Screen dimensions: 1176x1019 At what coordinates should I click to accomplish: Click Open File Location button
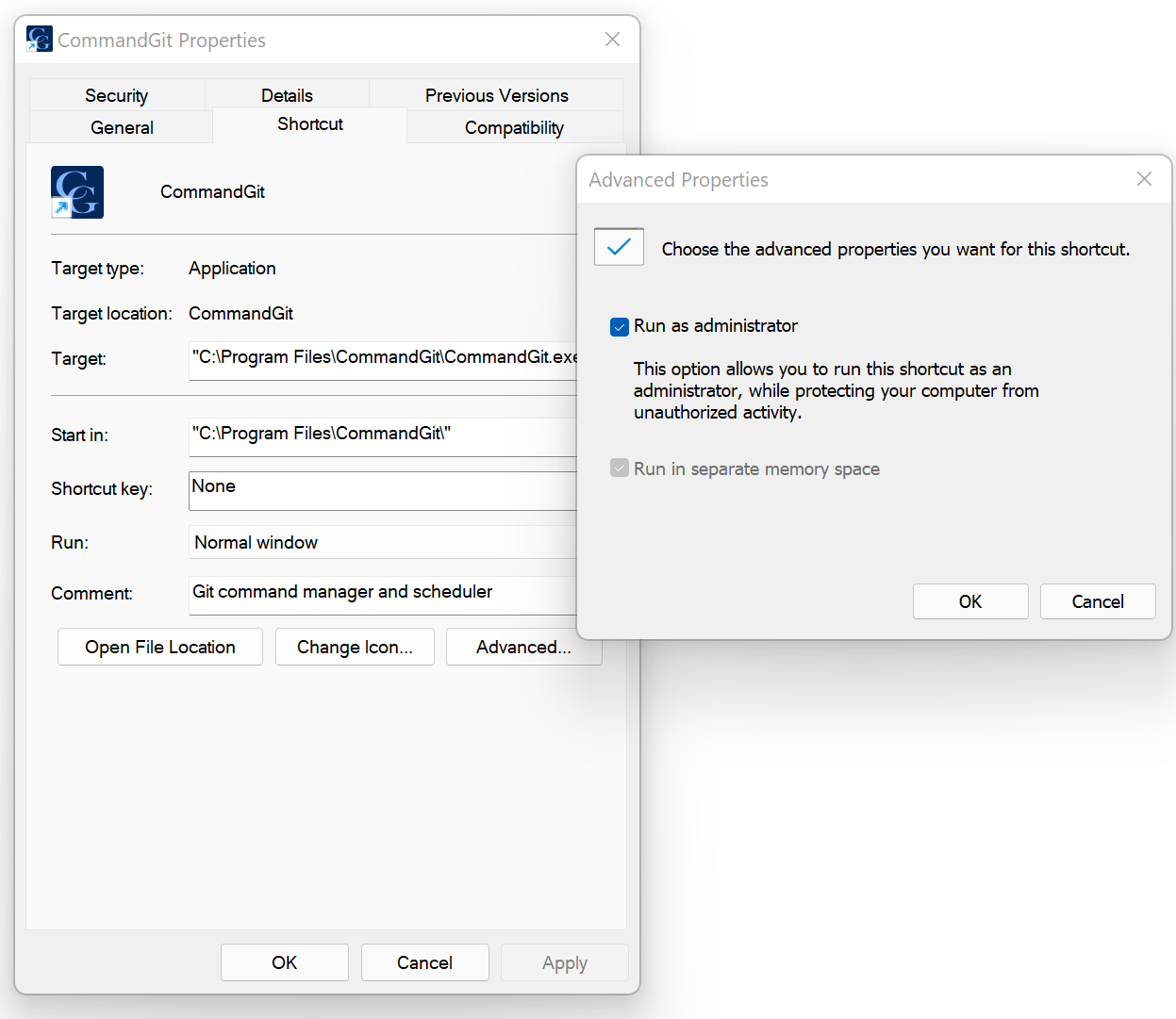click(160, 647)
